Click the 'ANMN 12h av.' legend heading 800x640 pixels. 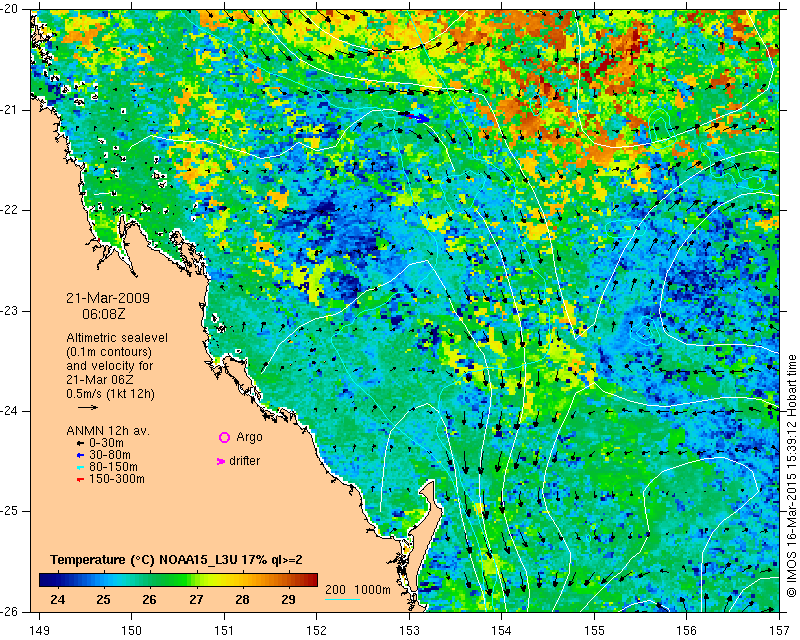pos(108,431)
